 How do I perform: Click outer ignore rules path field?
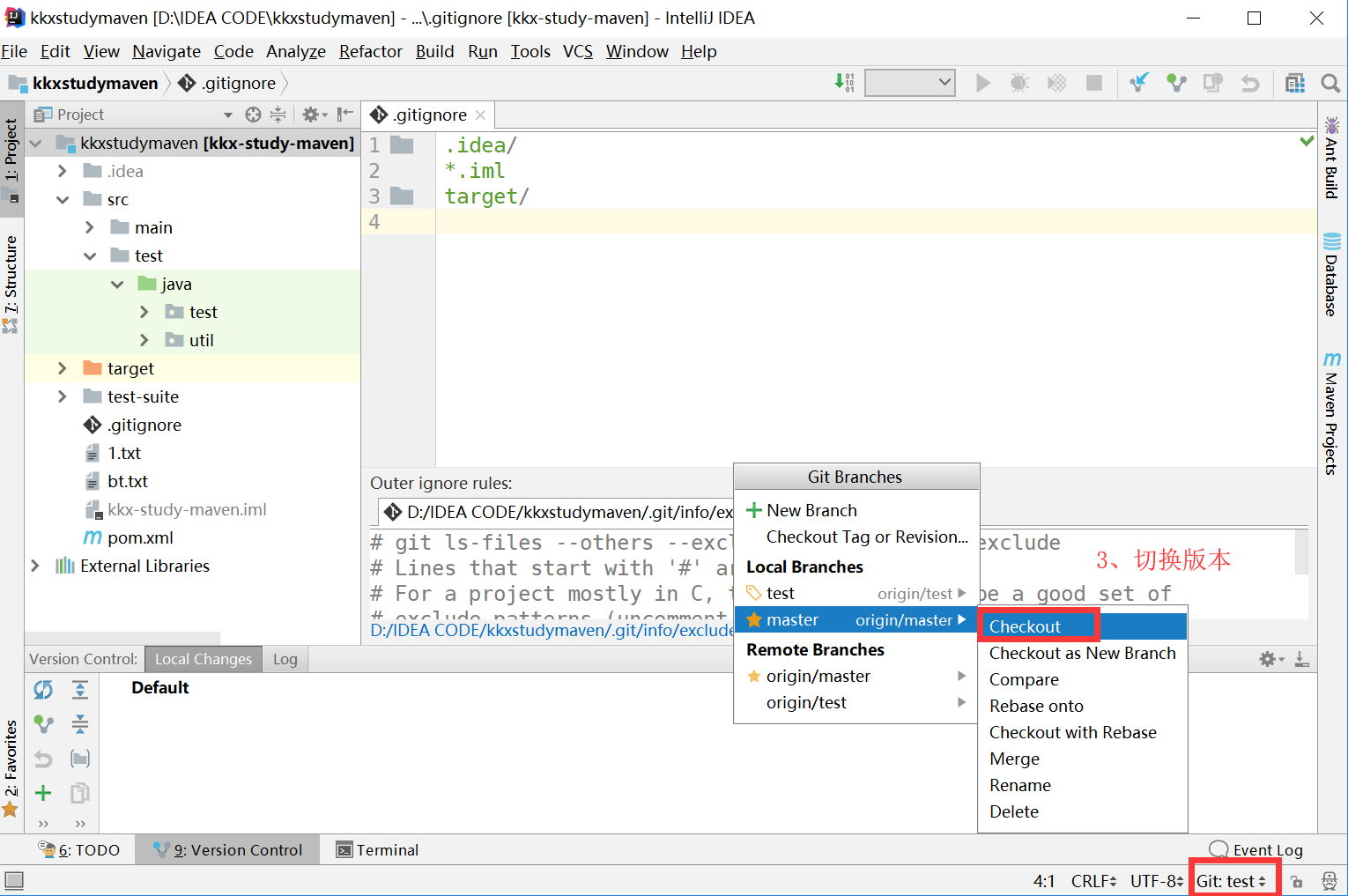(x=556, y=512)
